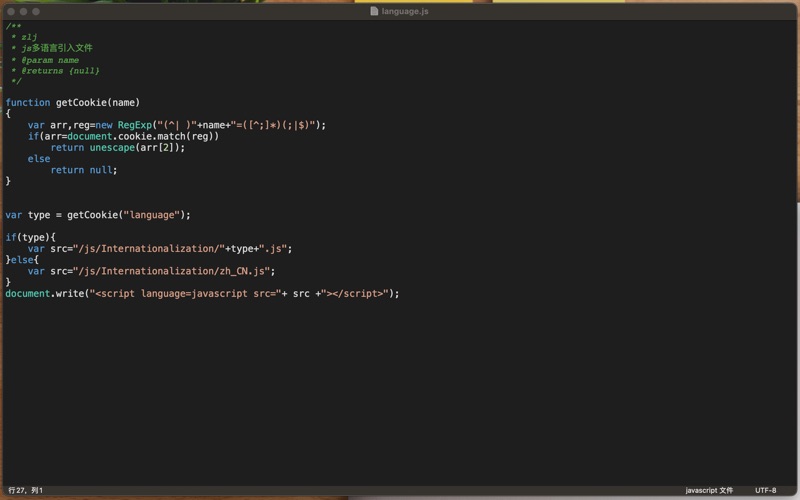Click the document.write statement
Image resolution: width=800 pixels, height=500 pixels.
tap(200, 293)
